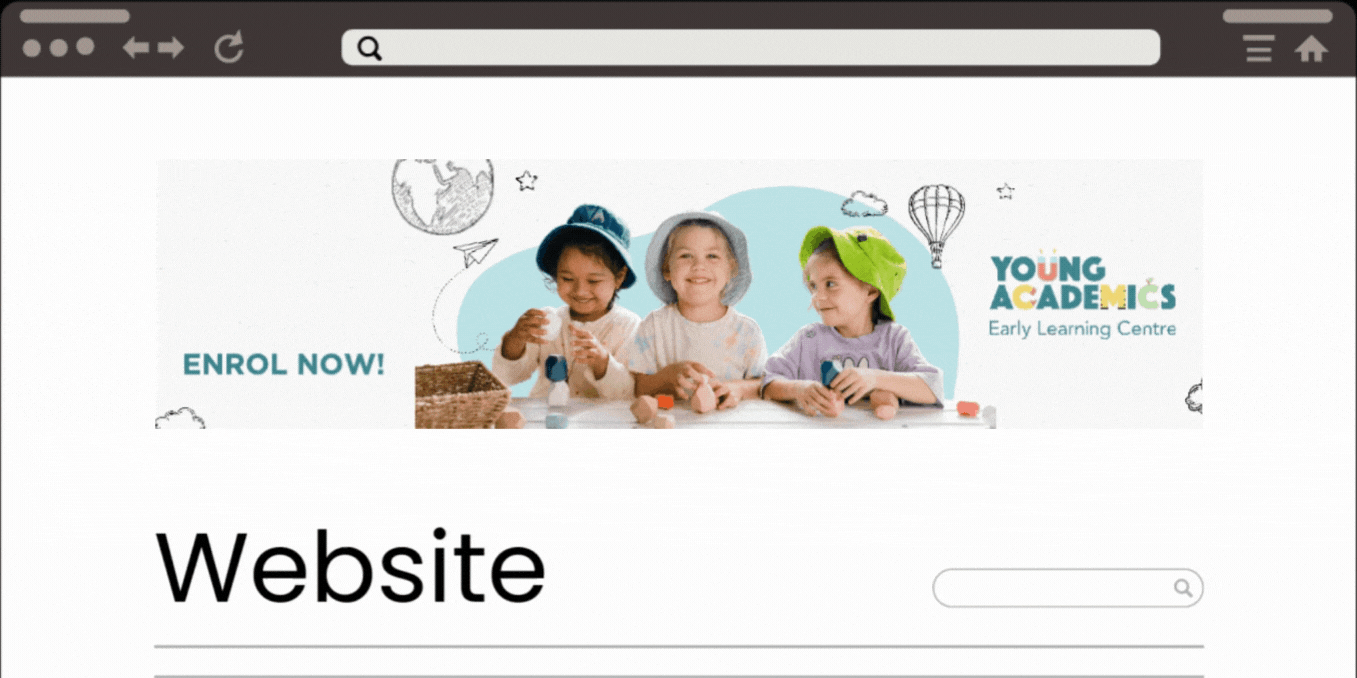Click the hot air balloon doodle

(x=936, y=225)
